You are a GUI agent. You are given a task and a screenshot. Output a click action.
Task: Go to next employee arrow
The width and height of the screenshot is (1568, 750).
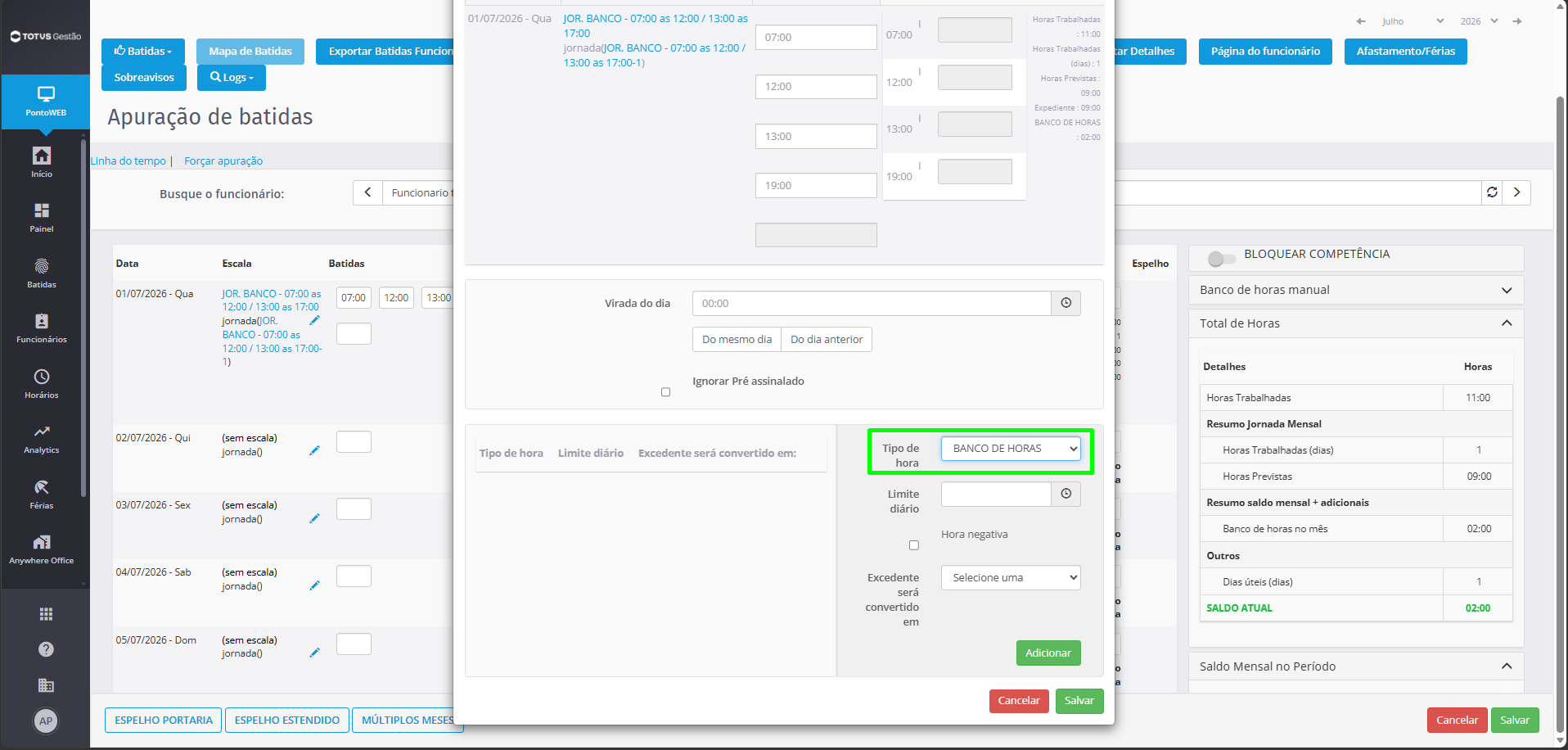[x=1516, y=192]
